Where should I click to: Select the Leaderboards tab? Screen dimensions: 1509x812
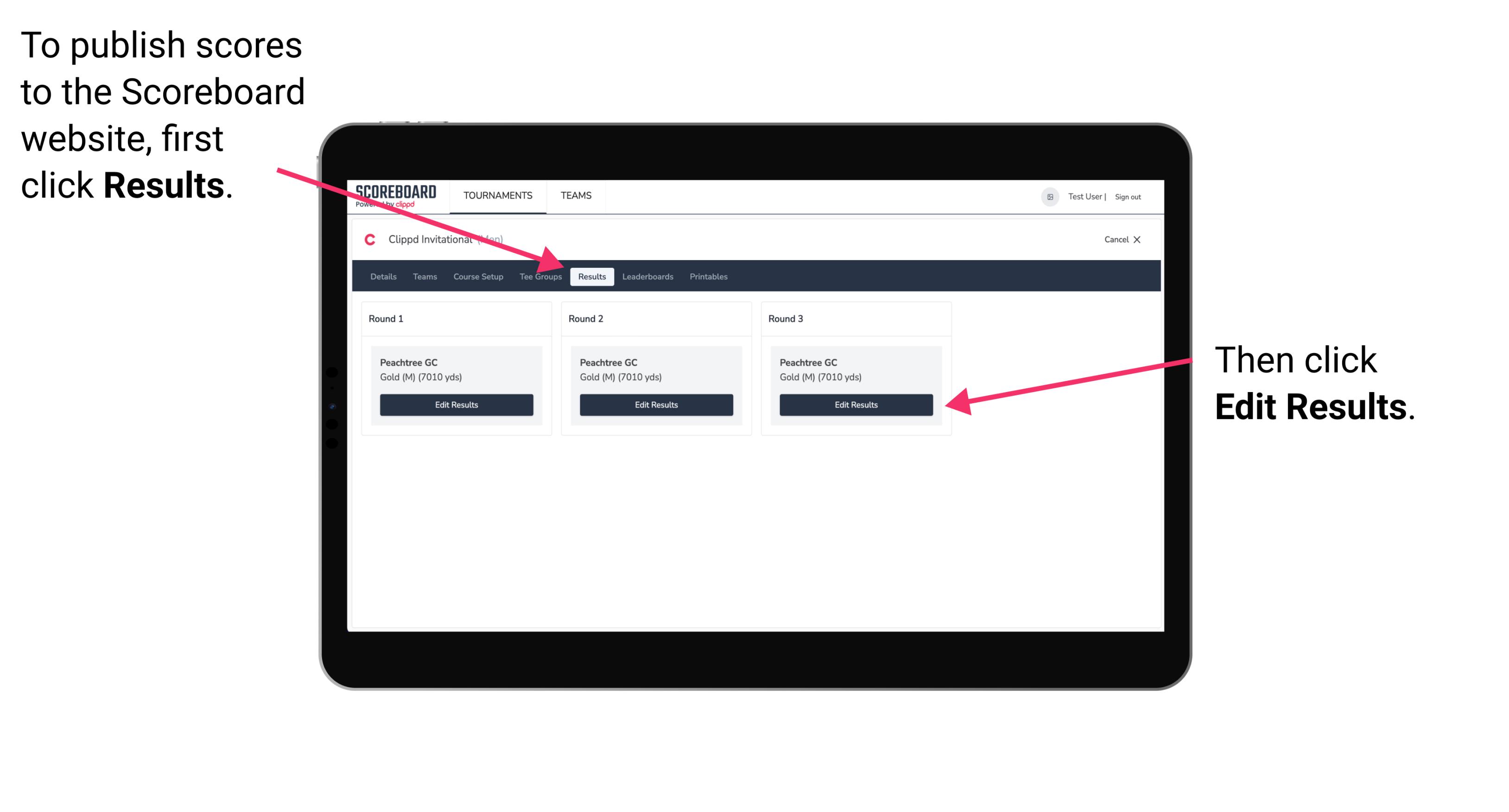coord(648,276)
